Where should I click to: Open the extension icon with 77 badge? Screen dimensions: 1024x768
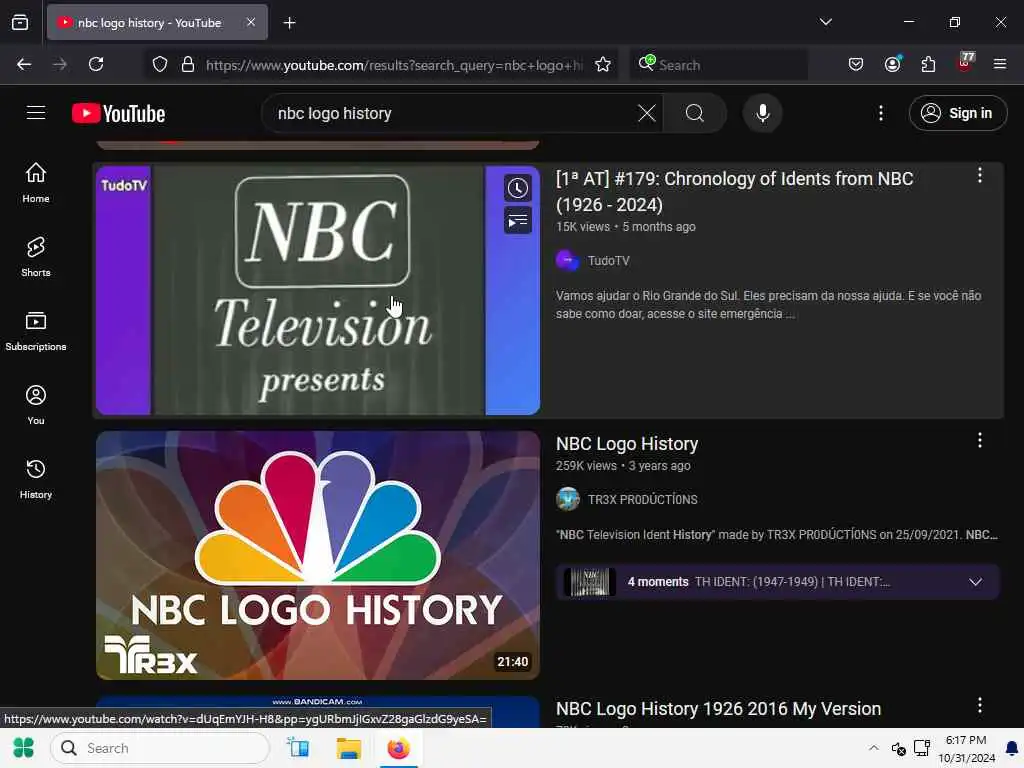pos(965,63)
